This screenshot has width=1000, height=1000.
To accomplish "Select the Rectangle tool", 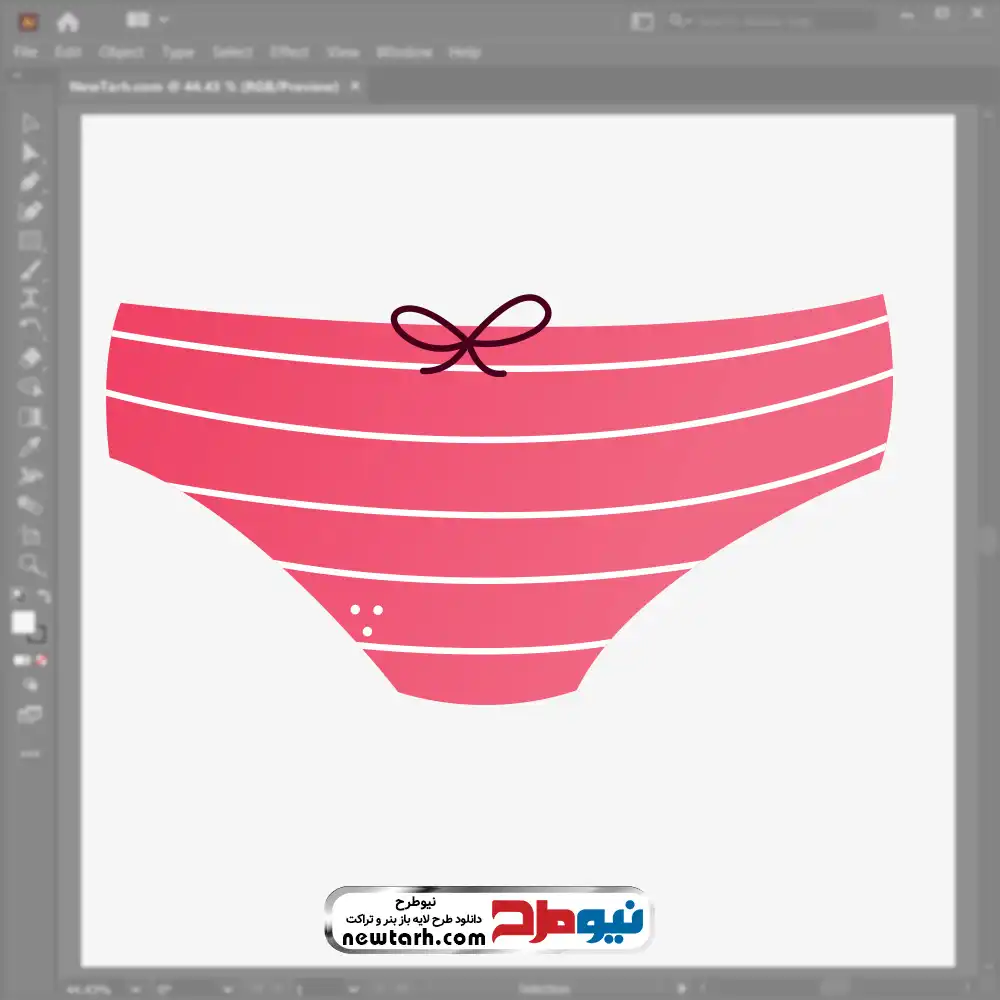I will (30, 240).
